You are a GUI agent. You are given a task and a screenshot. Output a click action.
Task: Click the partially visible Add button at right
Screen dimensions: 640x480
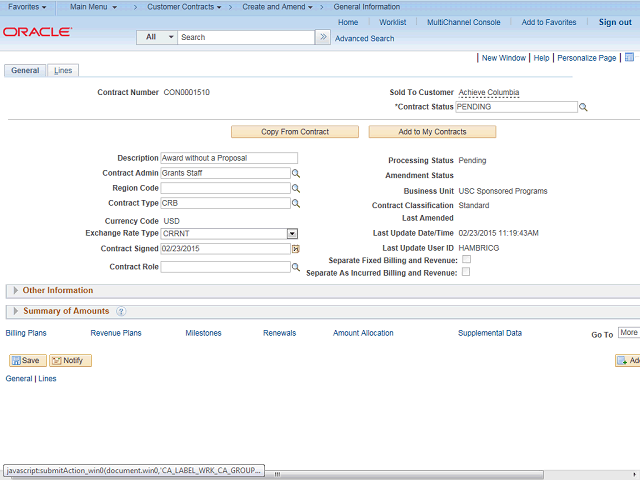[x=628, y=360]
